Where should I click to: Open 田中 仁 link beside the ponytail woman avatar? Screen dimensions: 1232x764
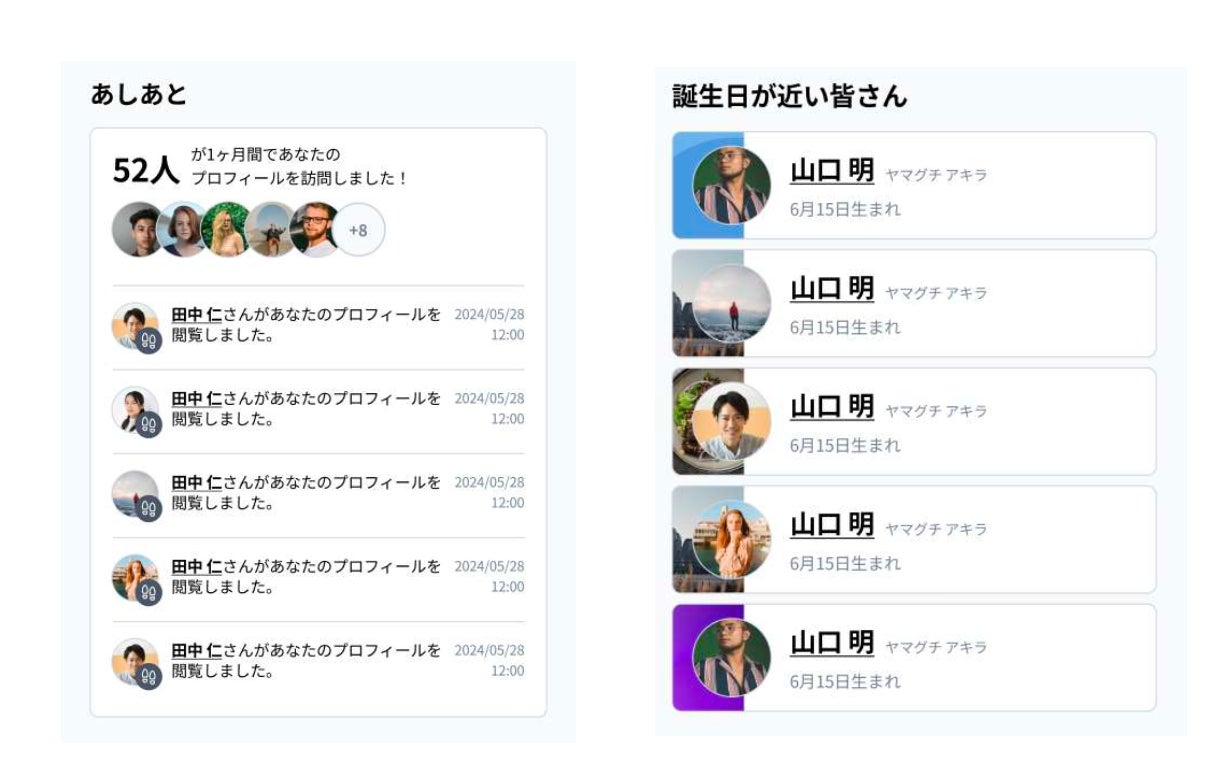pos(197,399)
